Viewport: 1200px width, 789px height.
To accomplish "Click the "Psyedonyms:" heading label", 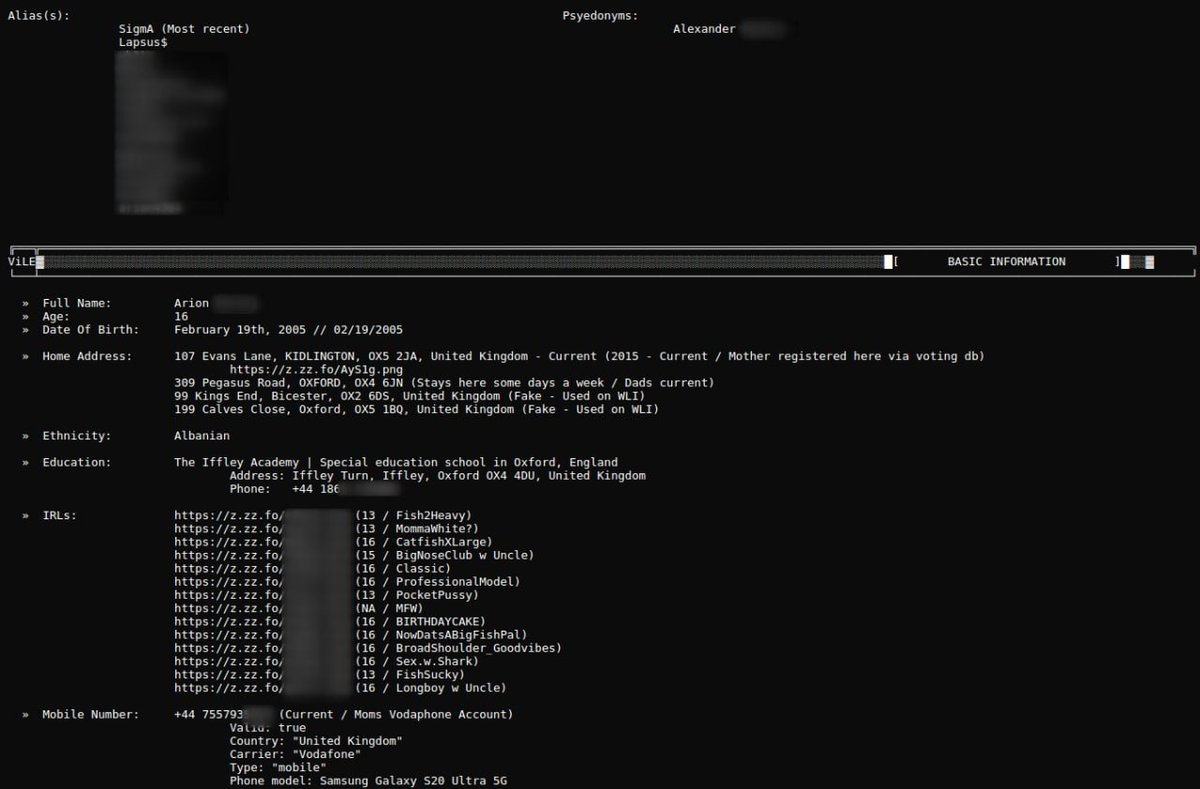I will pyautogui.click(x=600, y=16).
